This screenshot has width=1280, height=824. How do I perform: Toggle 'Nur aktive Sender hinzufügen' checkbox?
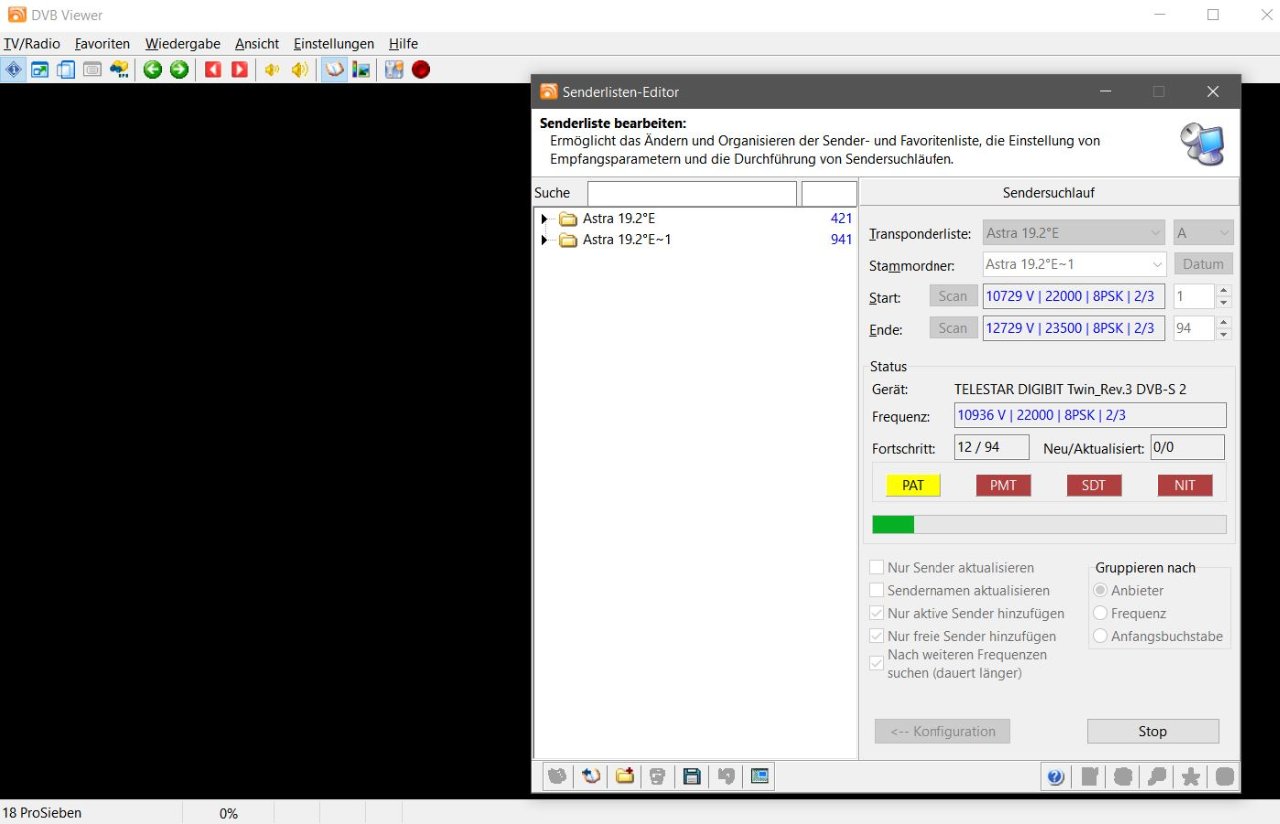877,613
